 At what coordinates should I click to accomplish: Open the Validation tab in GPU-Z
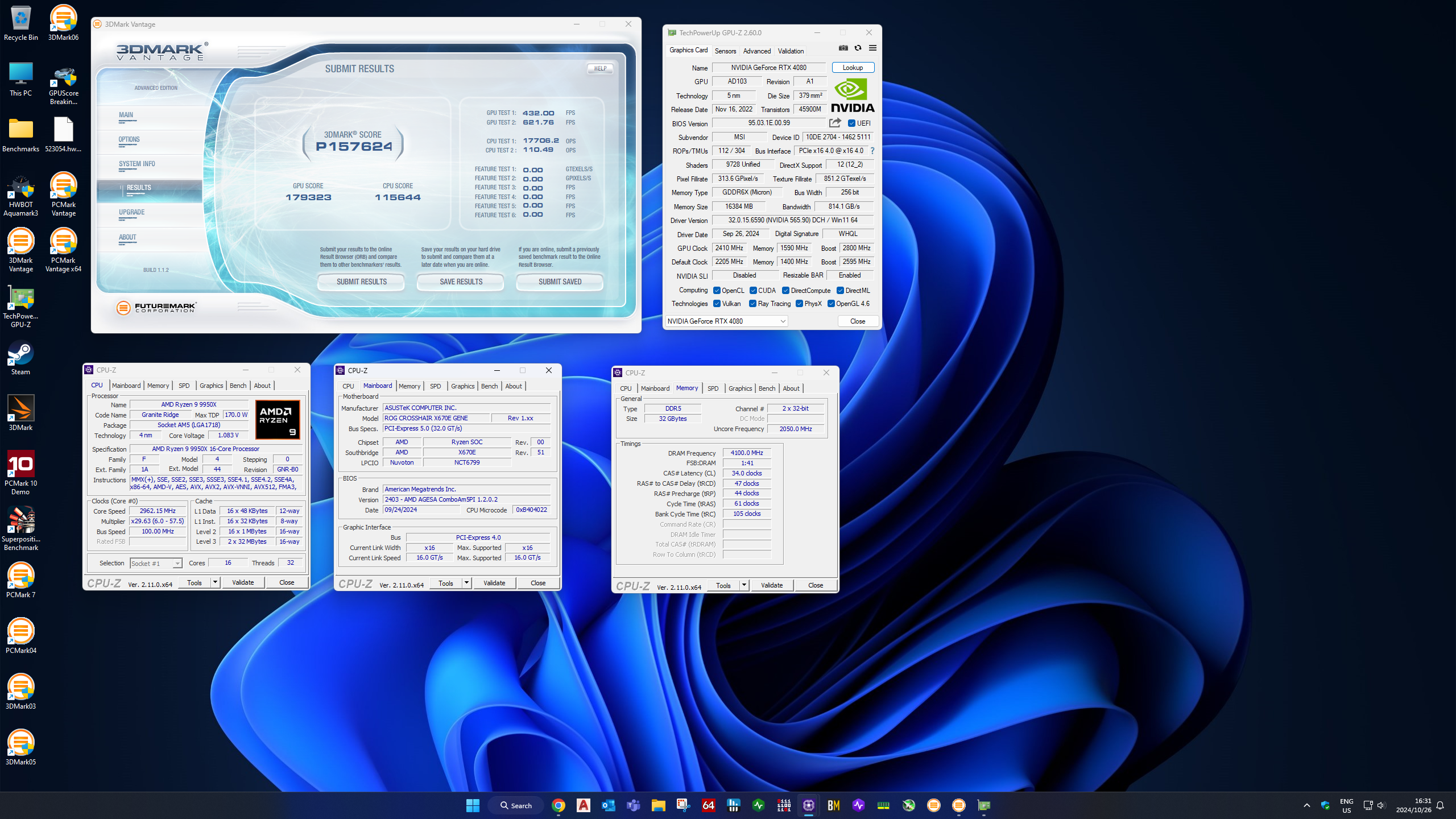click(791, 51)
